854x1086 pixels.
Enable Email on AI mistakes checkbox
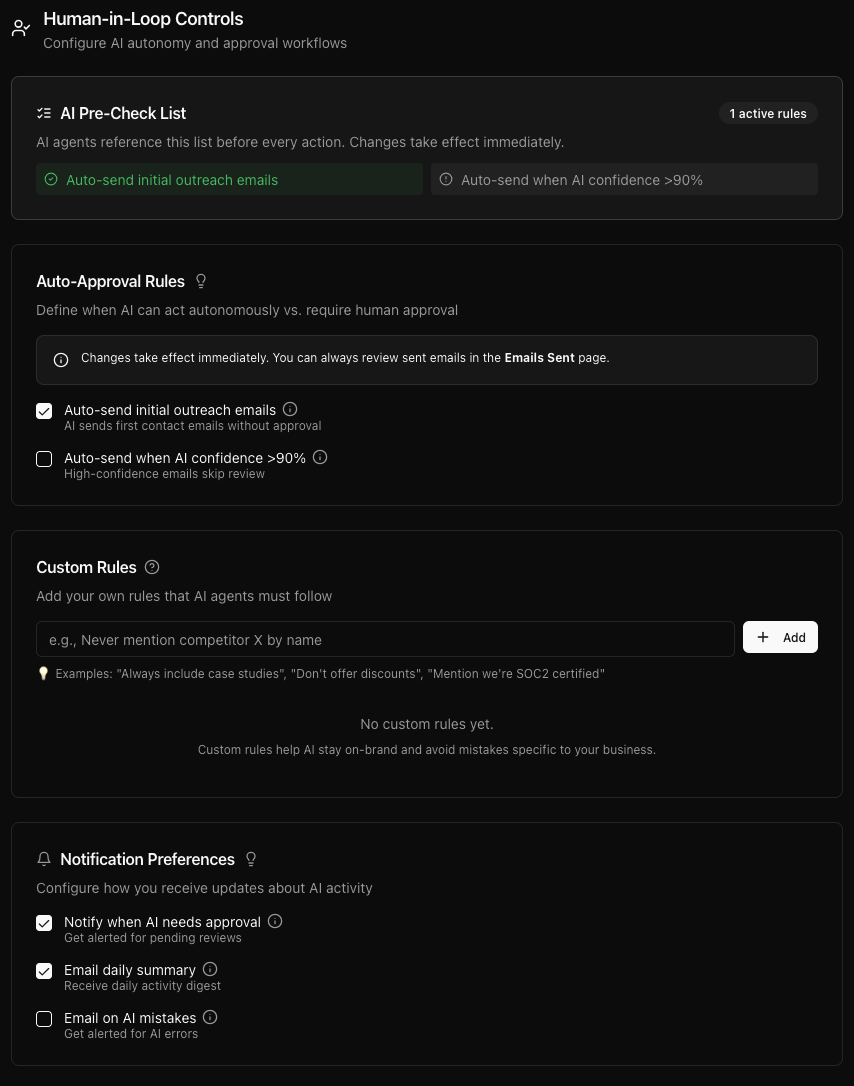pos(44,1019)
